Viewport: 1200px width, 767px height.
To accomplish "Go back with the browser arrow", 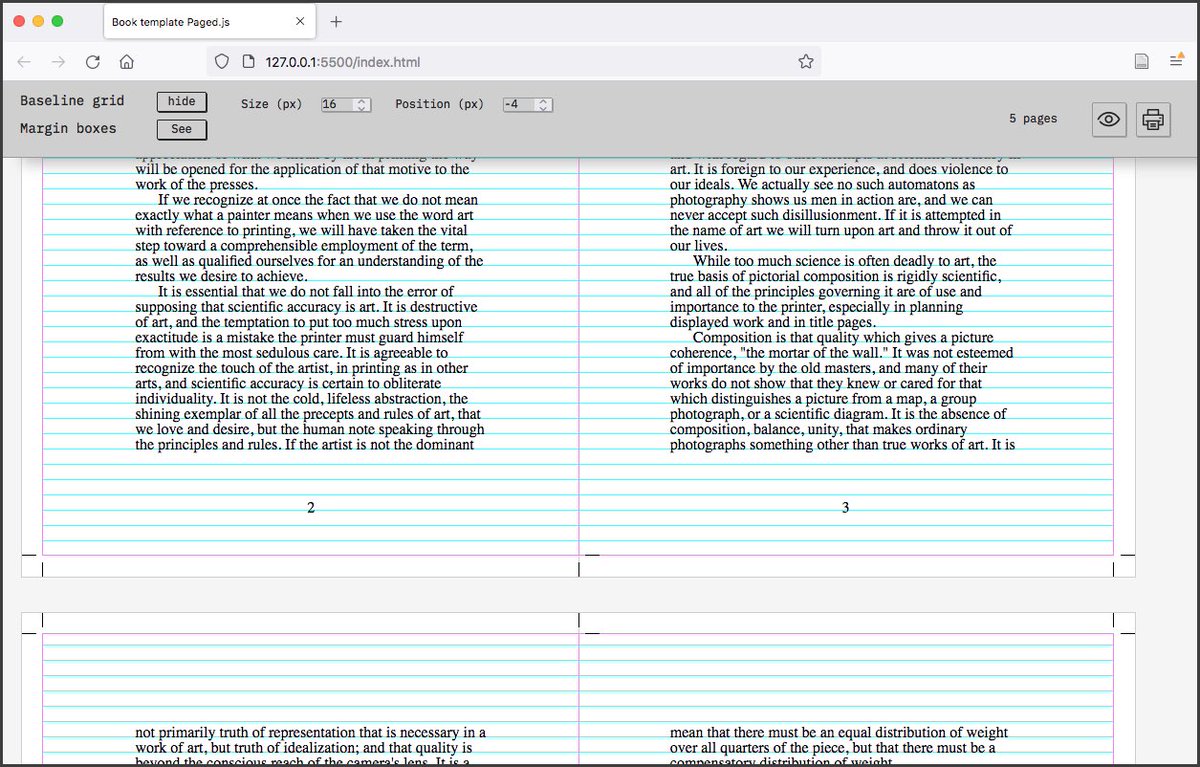I will pyautogui.click(x=25, y=62).
